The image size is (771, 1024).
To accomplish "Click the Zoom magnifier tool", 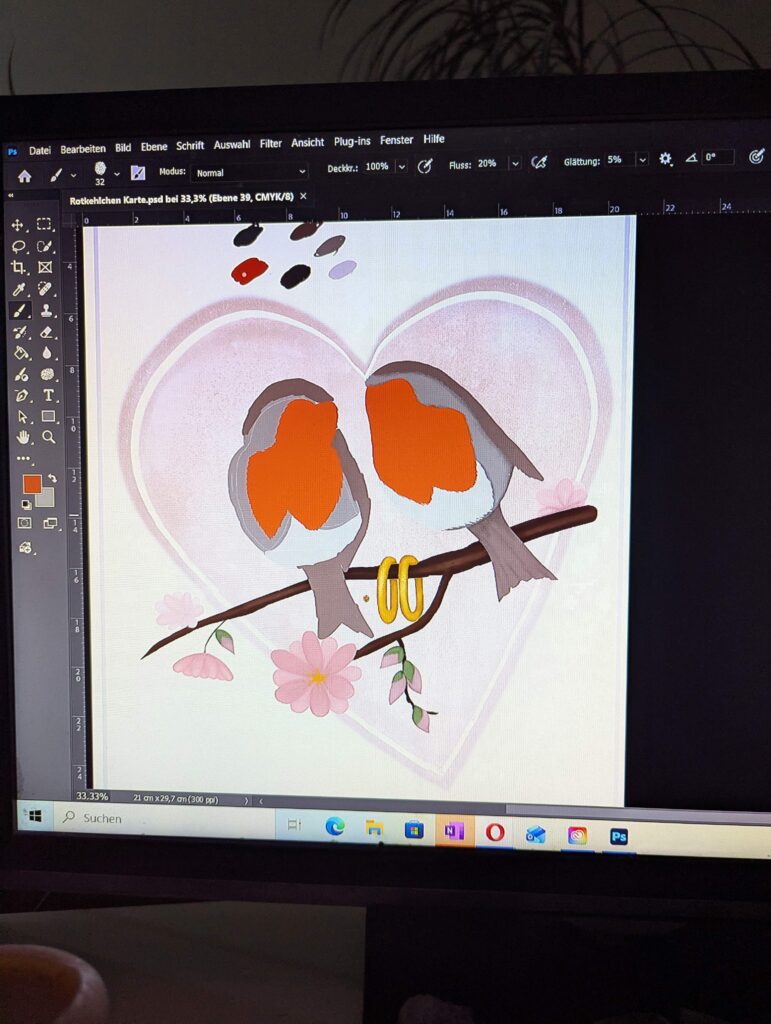I will pyautogui.click(x=48, y=437).
